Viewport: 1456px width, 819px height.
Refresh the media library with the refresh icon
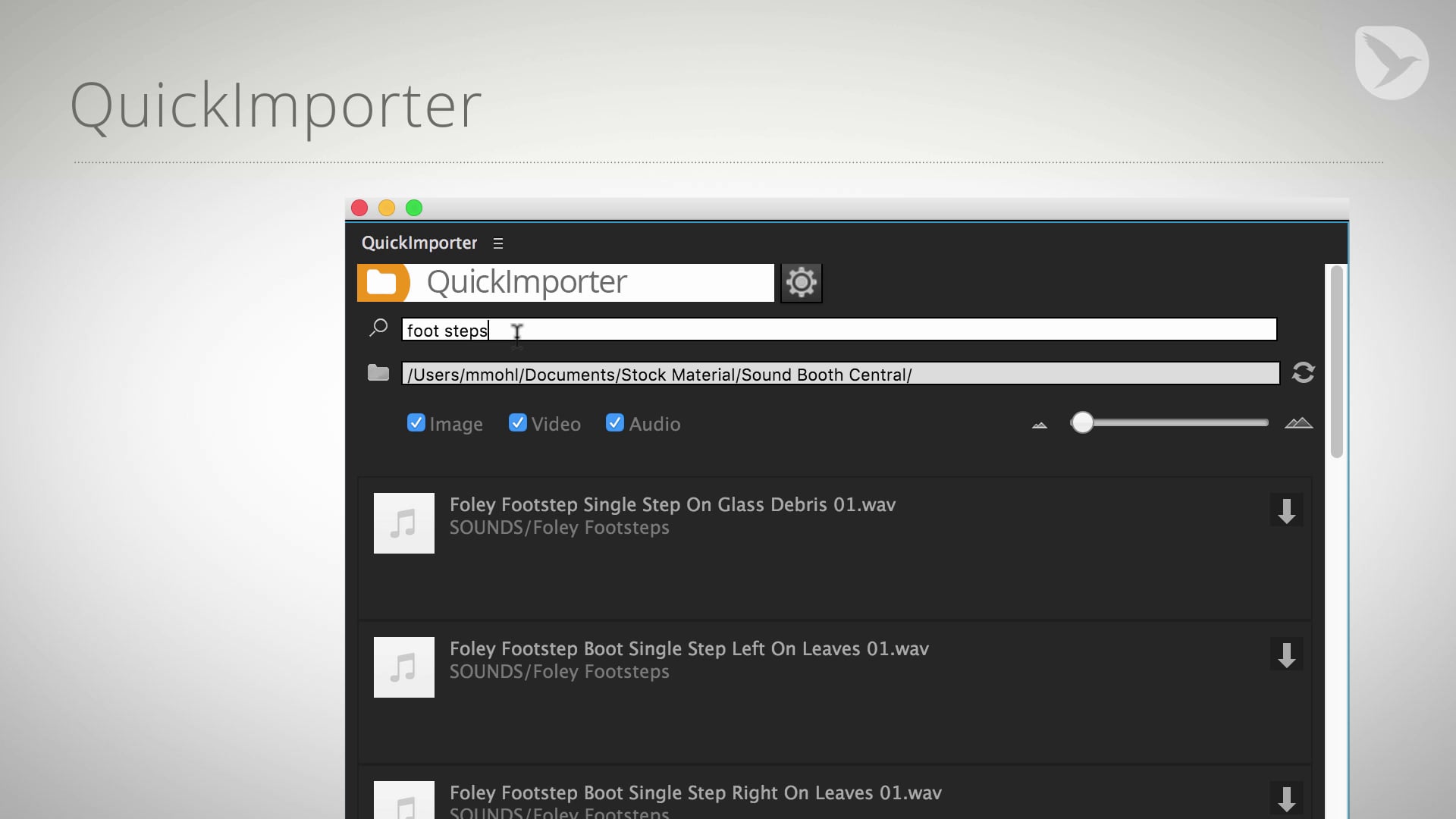click(x=1302, y=372)
